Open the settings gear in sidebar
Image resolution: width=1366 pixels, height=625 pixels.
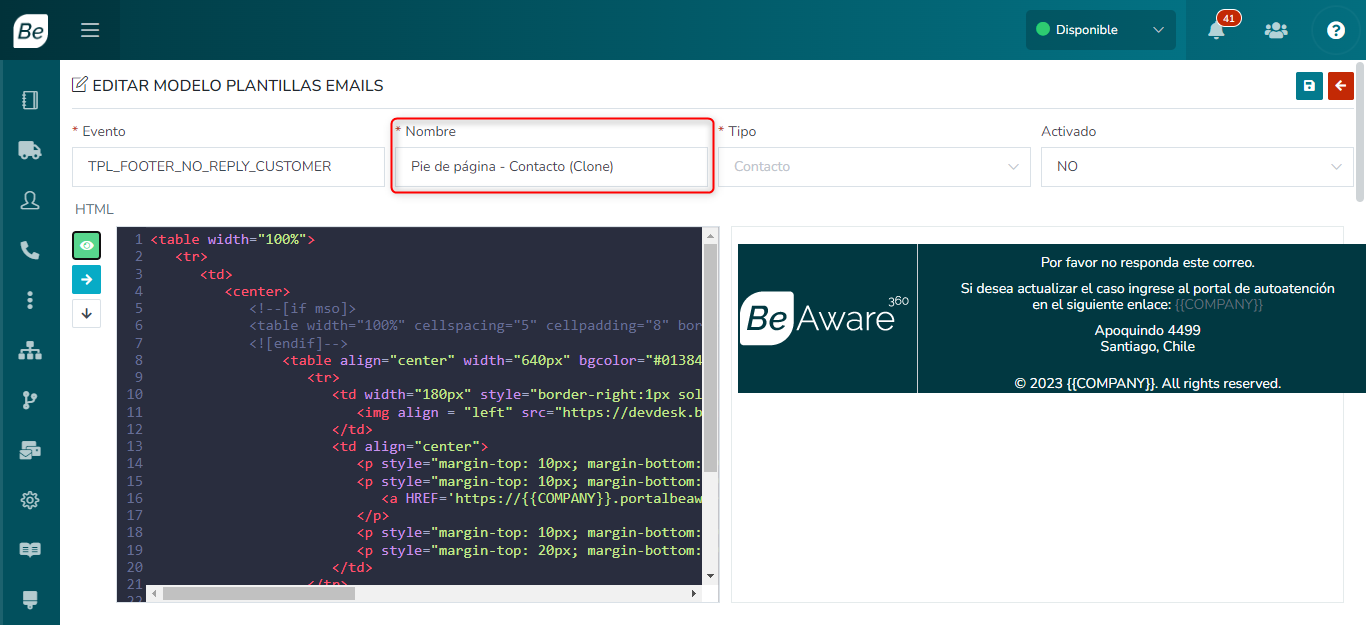pyautogui.click(x=30, y=500)
